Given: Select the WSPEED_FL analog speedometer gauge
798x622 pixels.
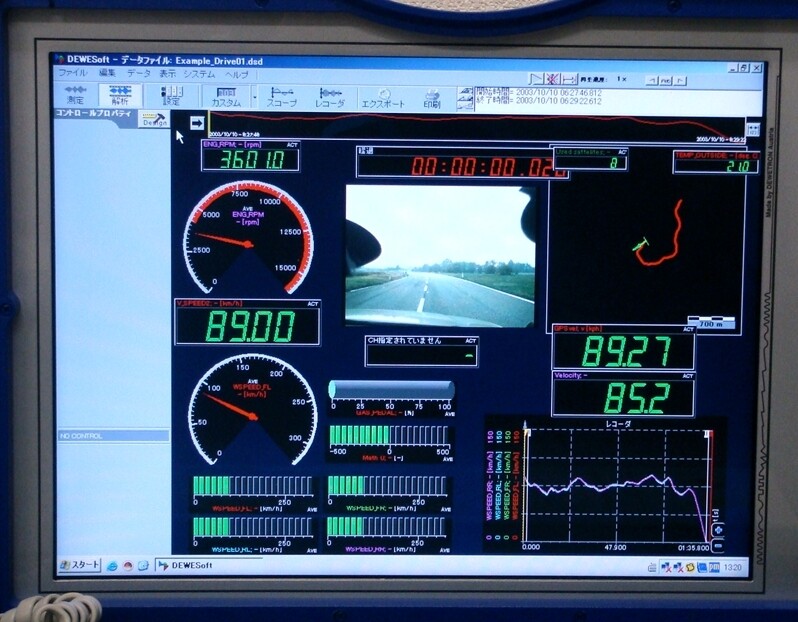Looking at the screenshot, I should point(252,410).
